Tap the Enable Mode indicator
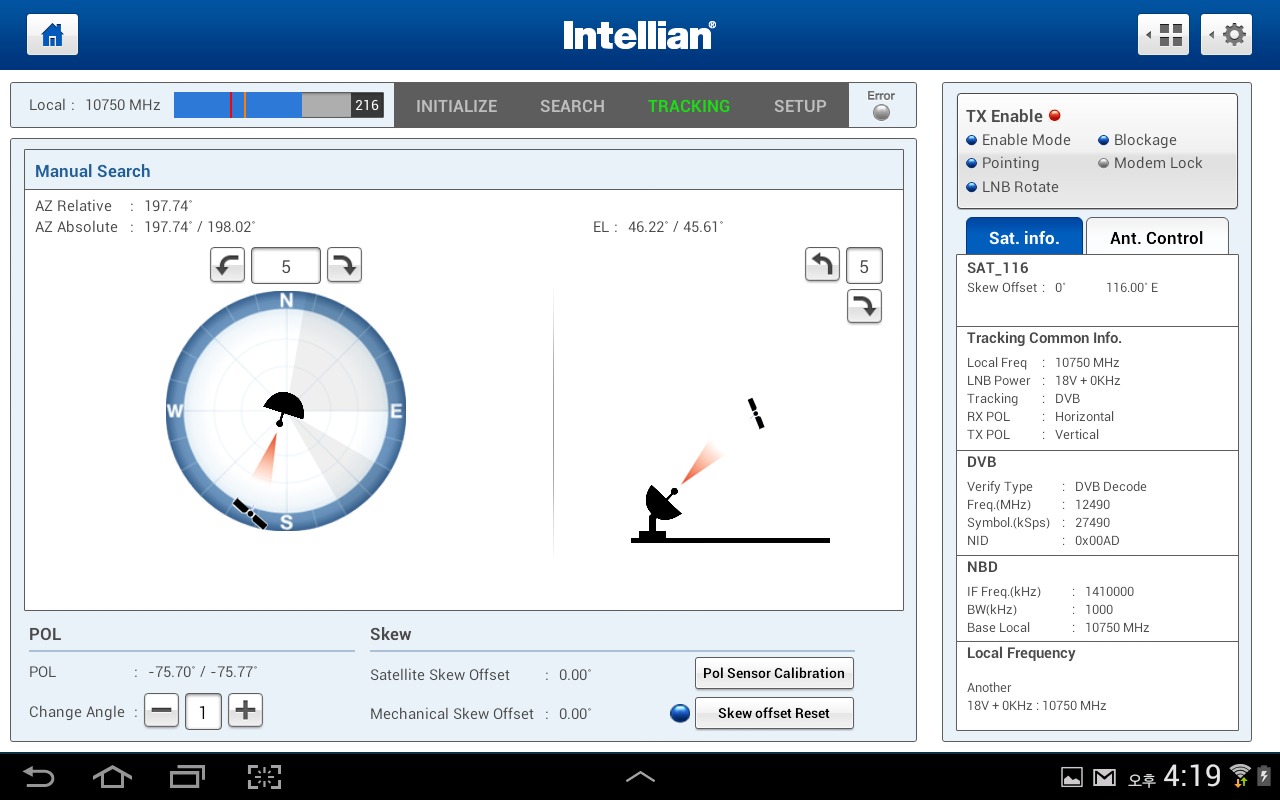1280x800 pixels. [972, 141]
